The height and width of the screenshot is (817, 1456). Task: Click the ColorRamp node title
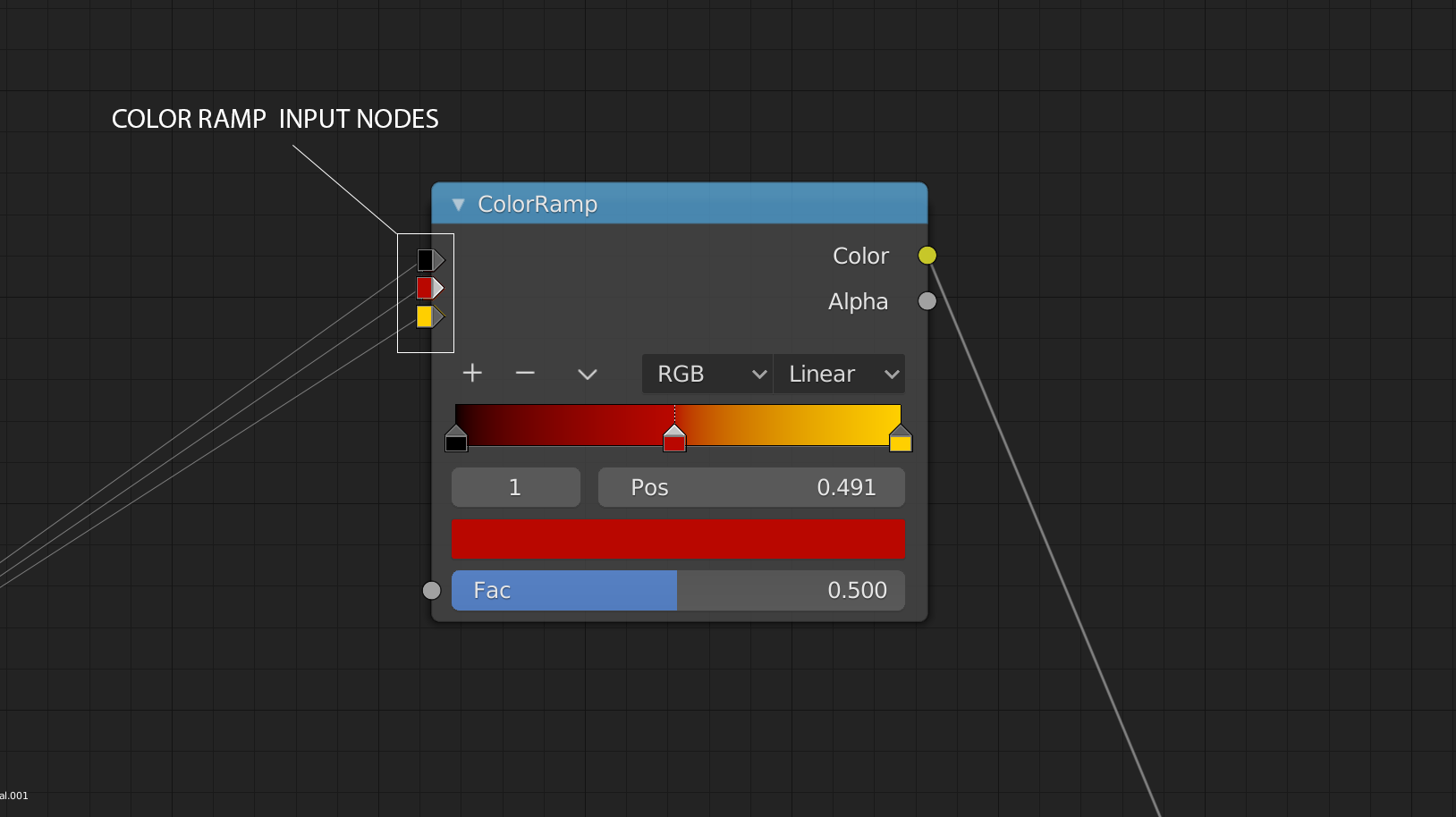click(538, 205)
